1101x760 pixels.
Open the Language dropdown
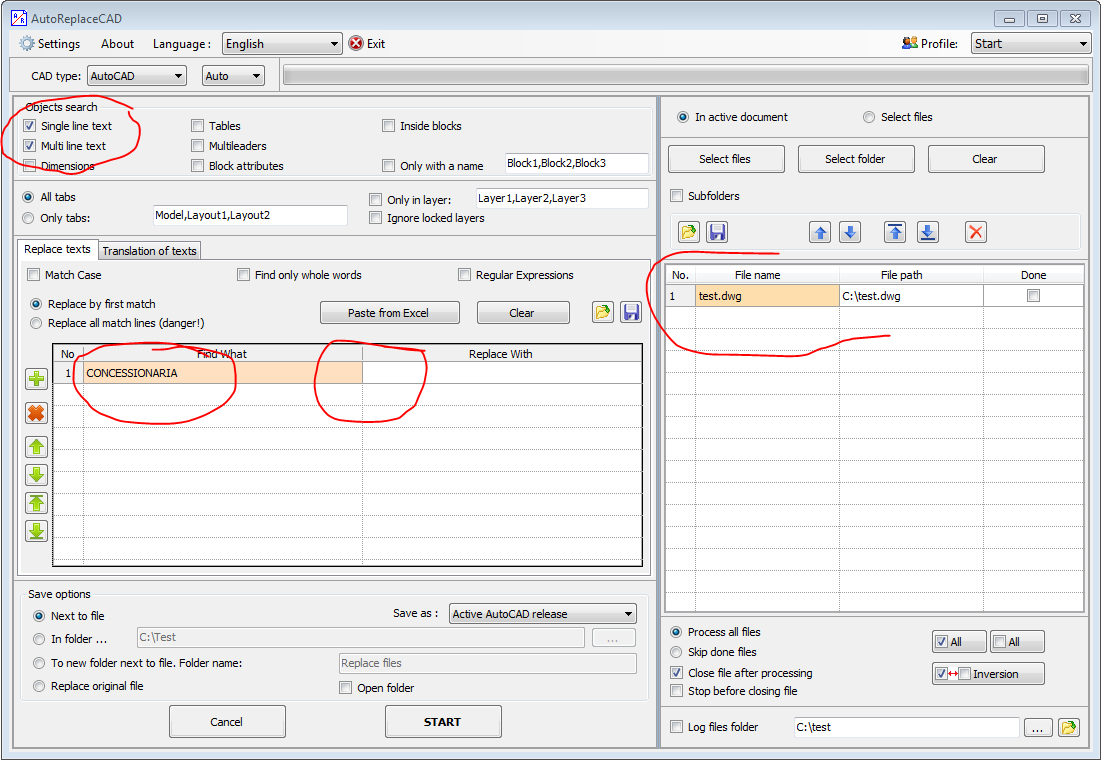pos(281,43)
